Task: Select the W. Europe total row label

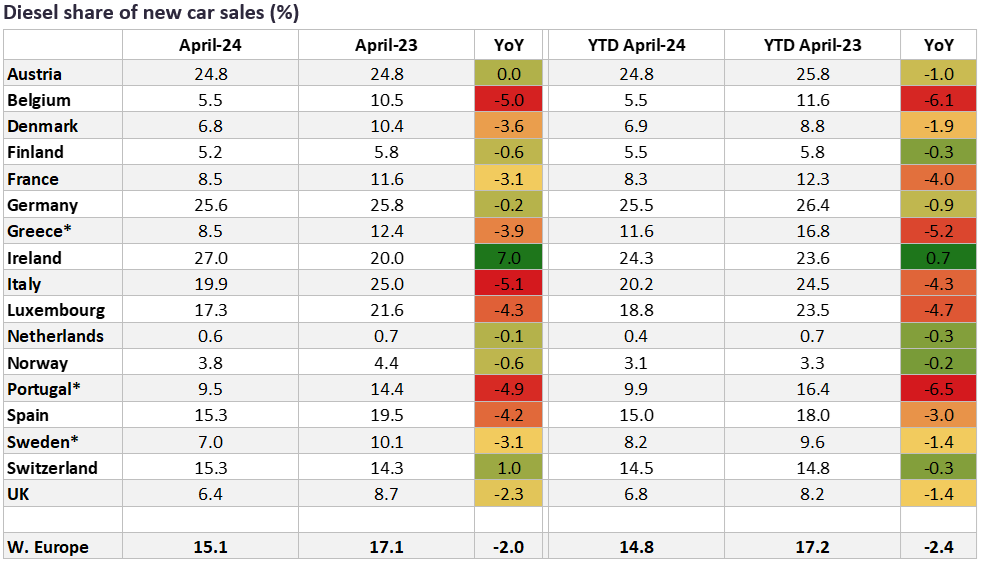Action: [x=48, y=546]
